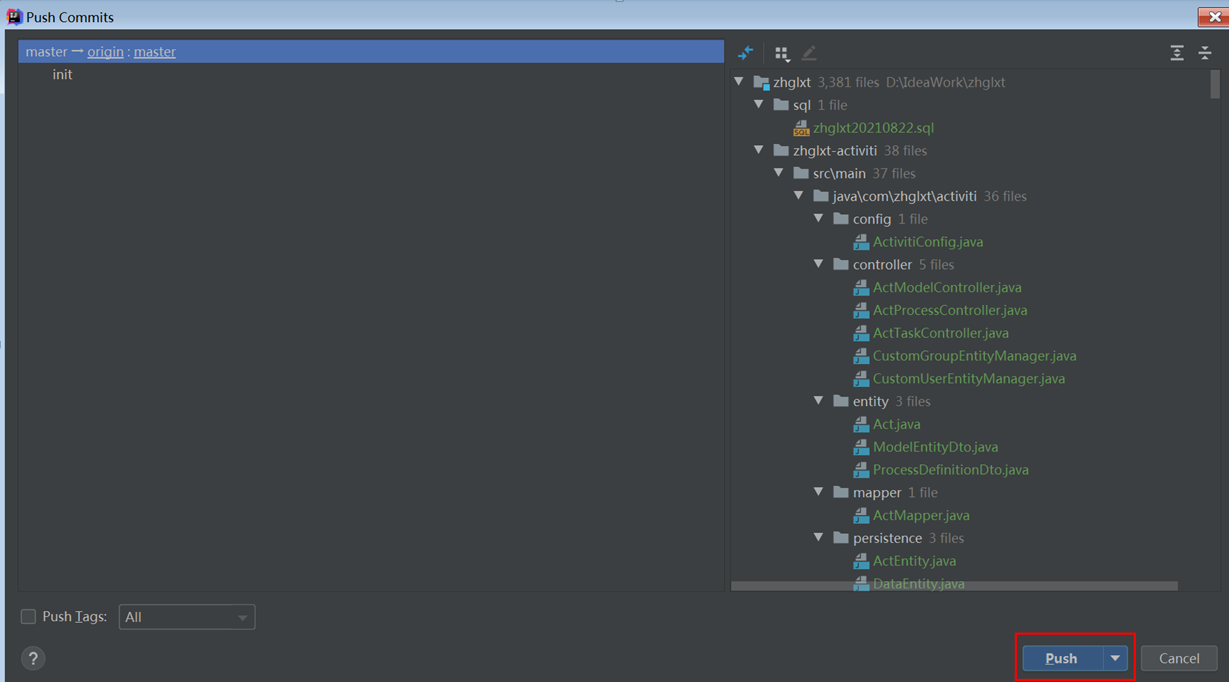1229x682 pixels.
Task: Expand all nodes via toolbar icon
Action: pyautogui.click(x=1176, y=52)
